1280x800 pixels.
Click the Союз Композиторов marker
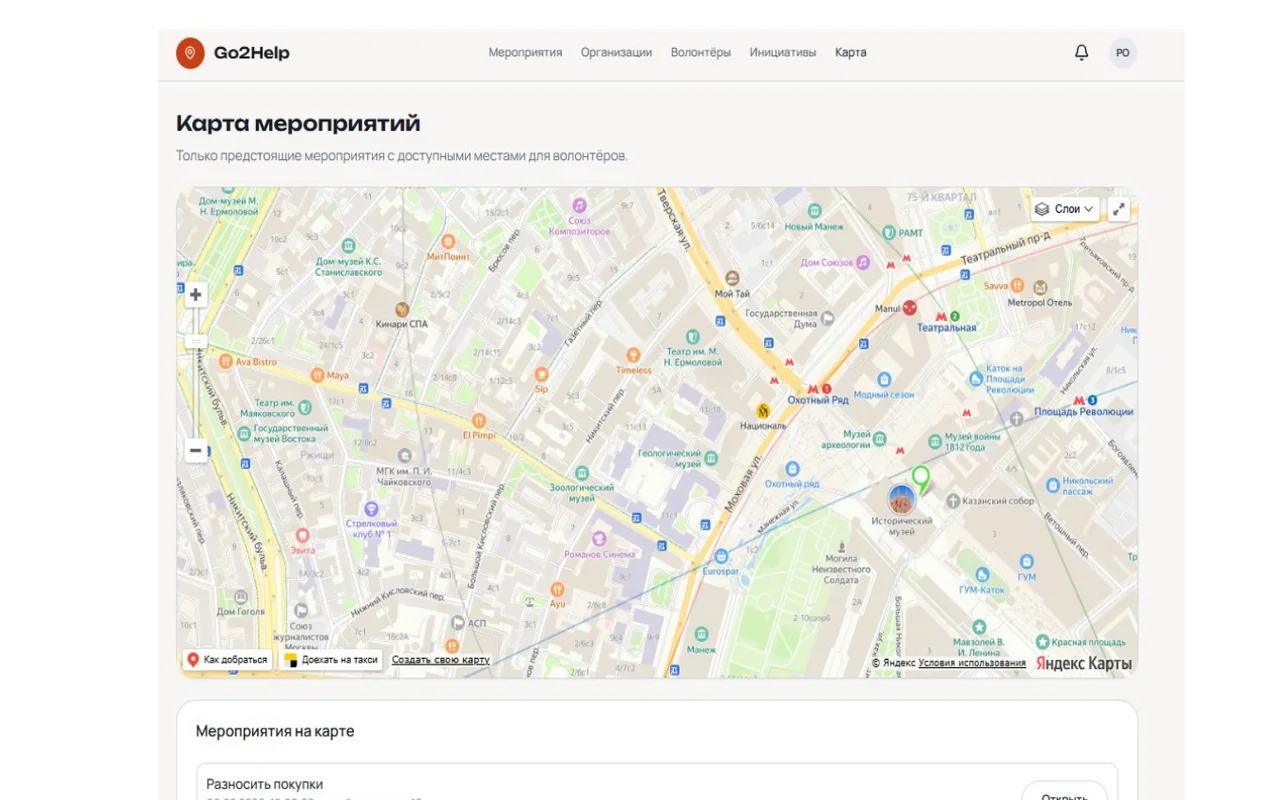click(579, 205)
